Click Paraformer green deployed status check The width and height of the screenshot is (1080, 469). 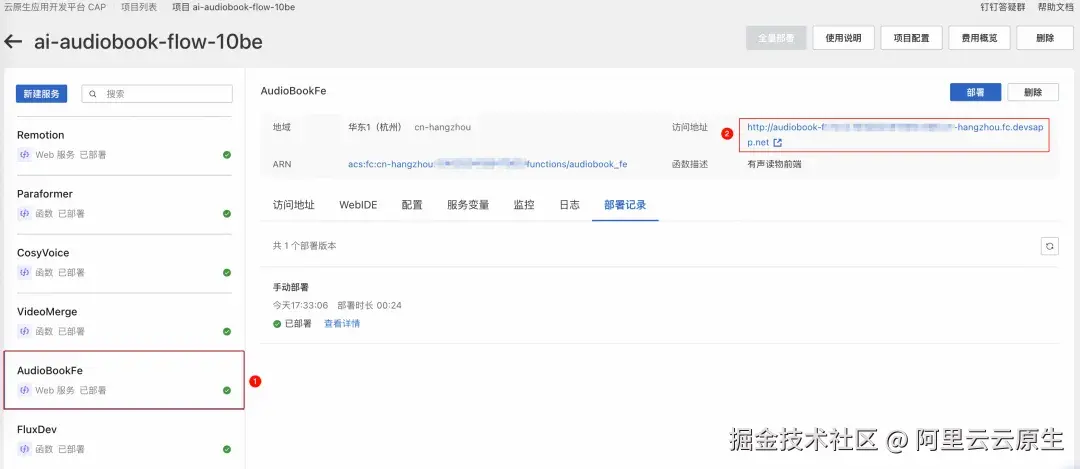227,213
